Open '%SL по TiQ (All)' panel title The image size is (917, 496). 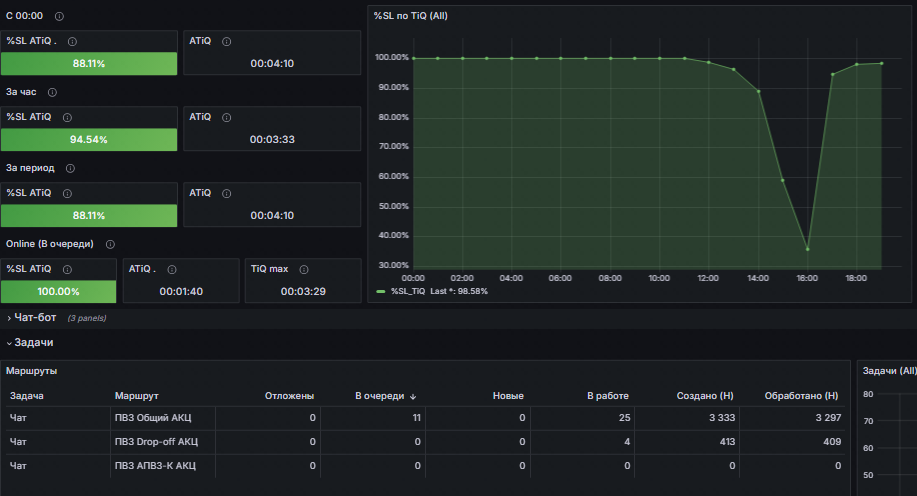coord(410,16)
